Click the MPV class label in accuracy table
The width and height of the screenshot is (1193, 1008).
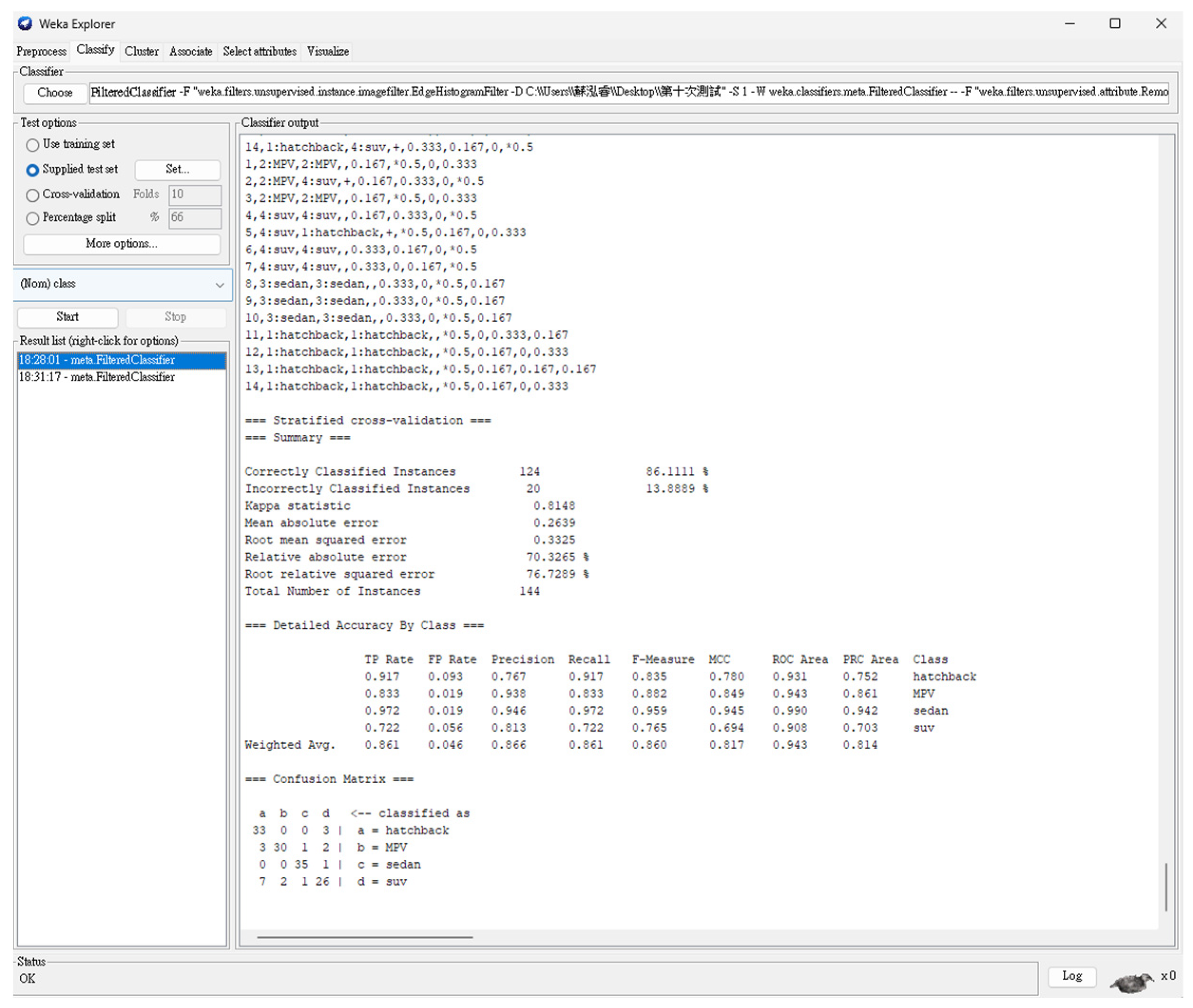[x=923, y=694]
